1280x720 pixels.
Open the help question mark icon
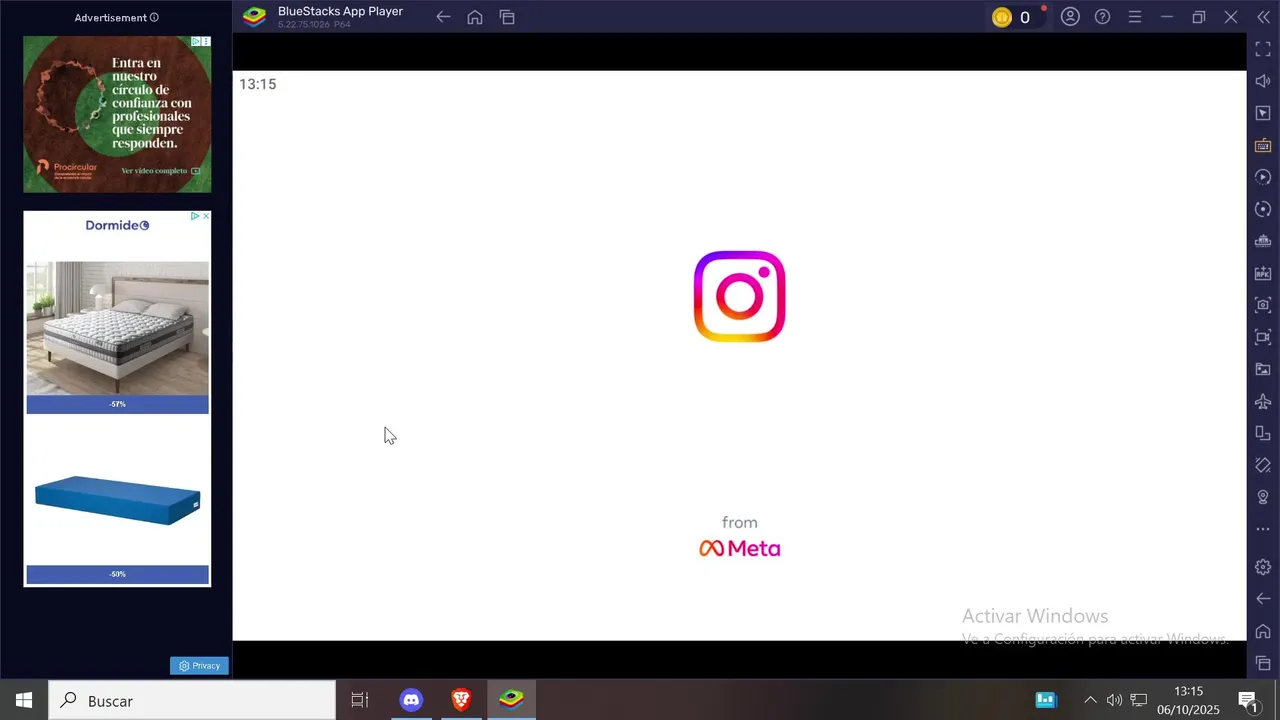coord(1102,17)
